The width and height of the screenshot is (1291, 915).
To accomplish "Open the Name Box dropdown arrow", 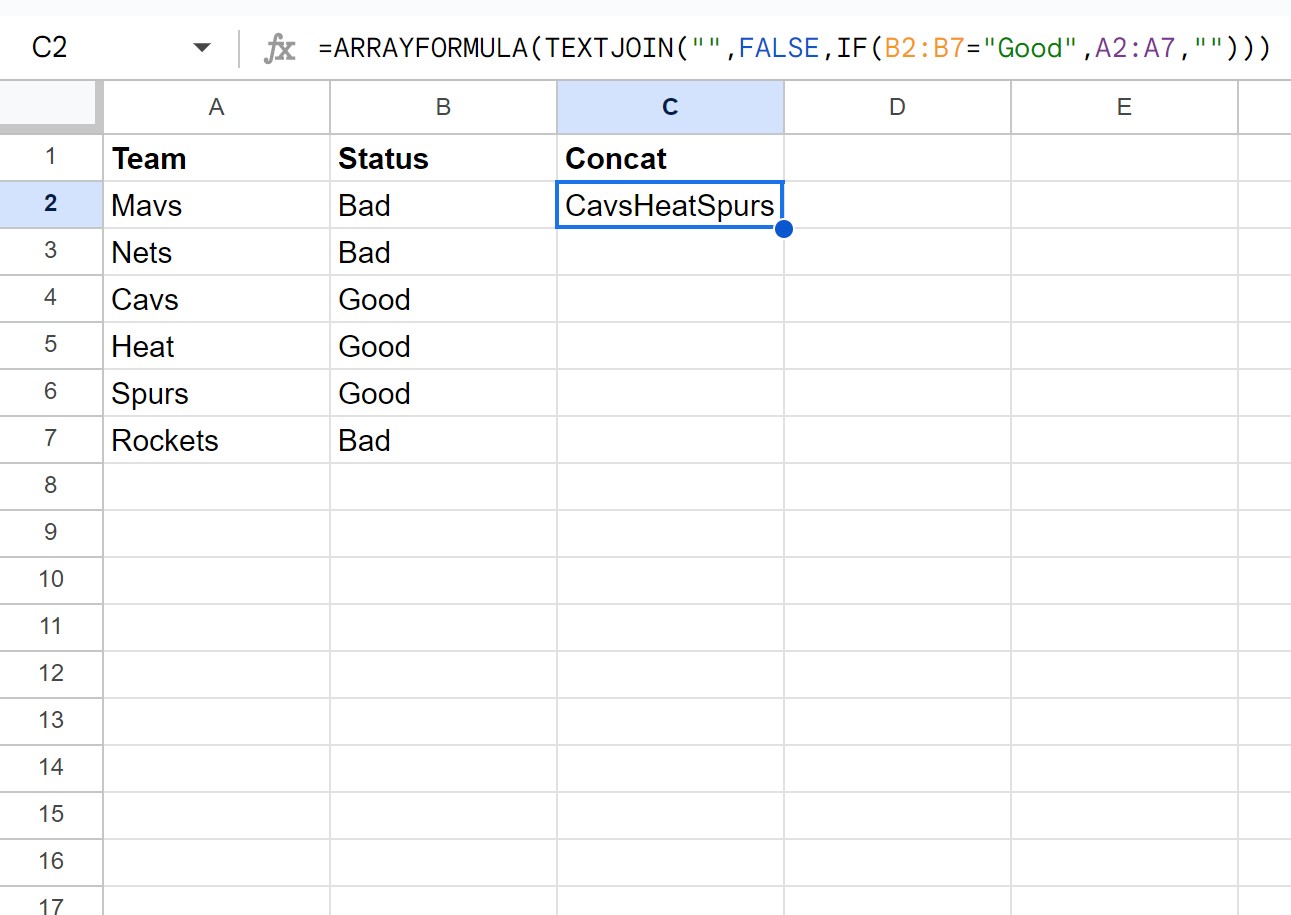I will click(x=202, y=48).
